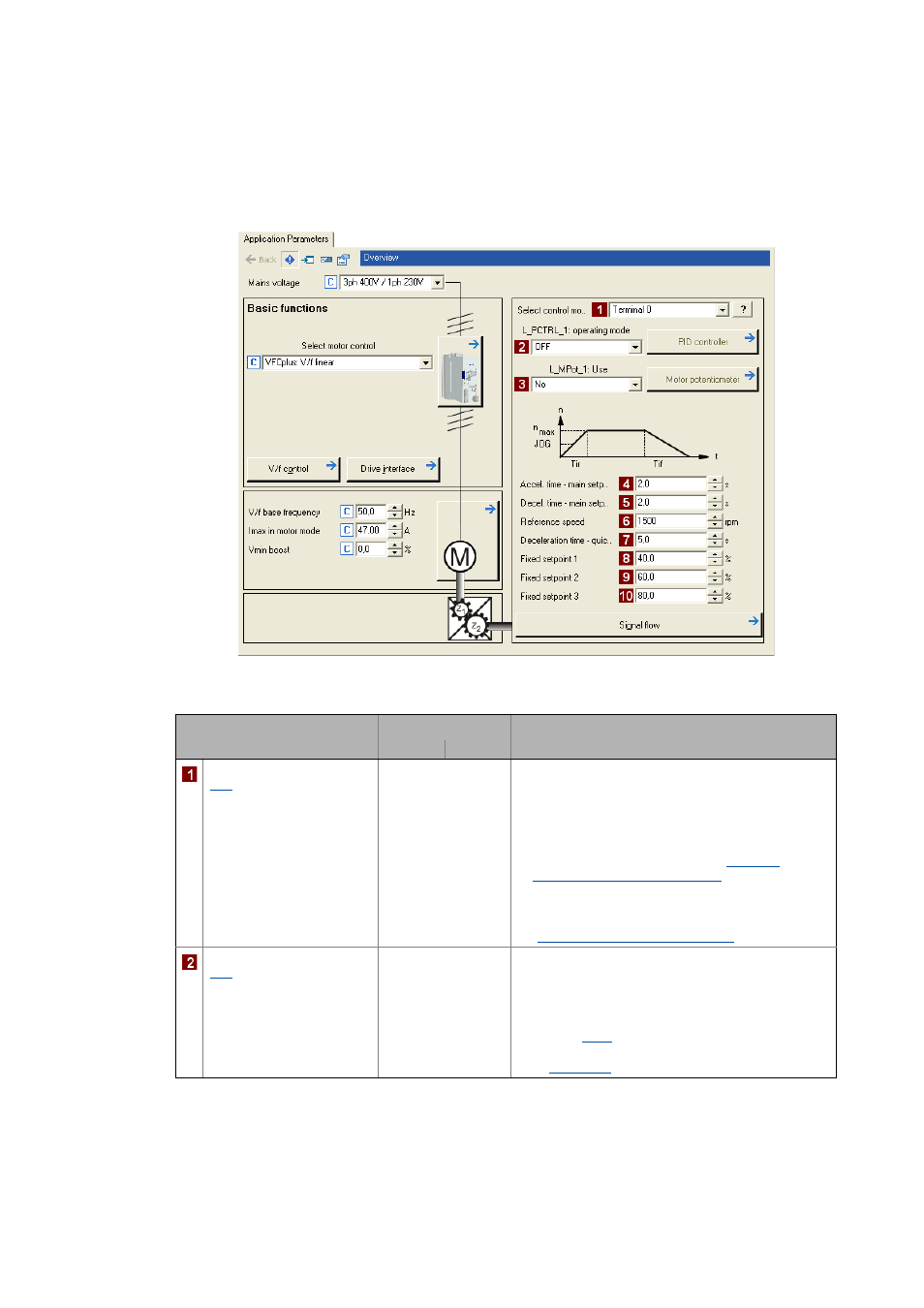The height and width of the screenshot is (1308, 924).
Task: Open the Motor potentiometer button
Action: 702,380
